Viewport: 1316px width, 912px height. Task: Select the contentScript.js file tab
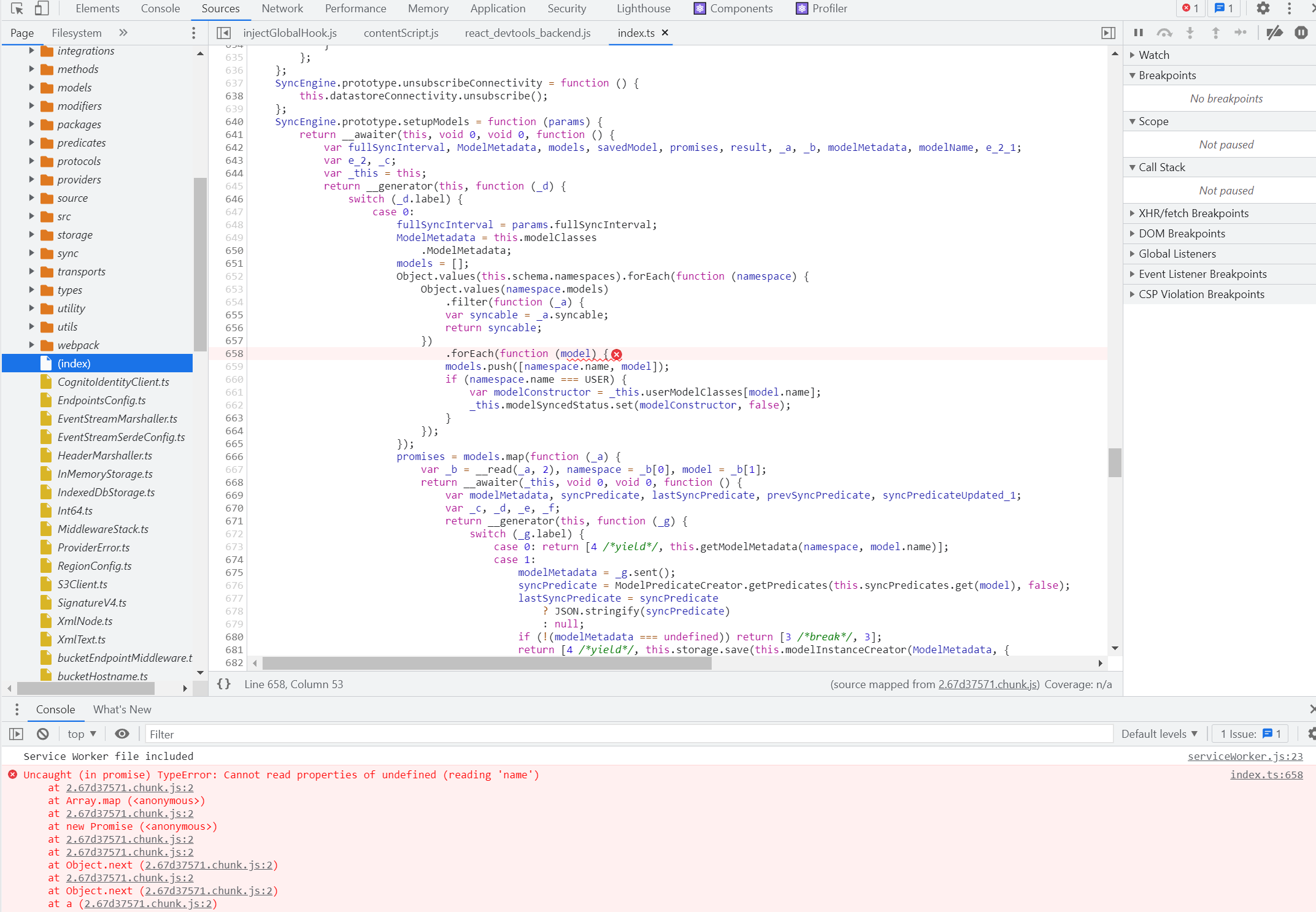401,33
